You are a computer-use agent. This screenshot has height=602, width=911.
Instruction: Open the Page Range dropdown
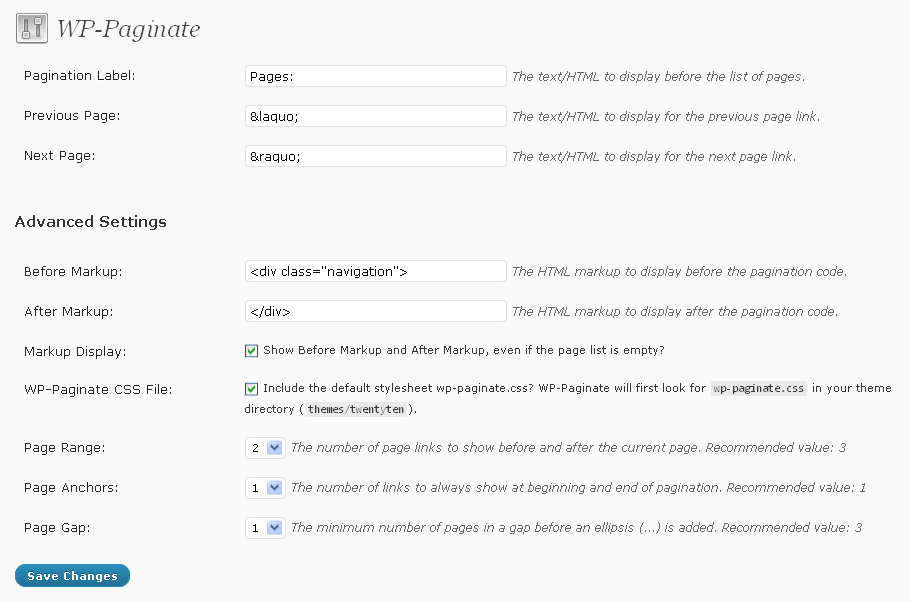(x=265, y=448)
